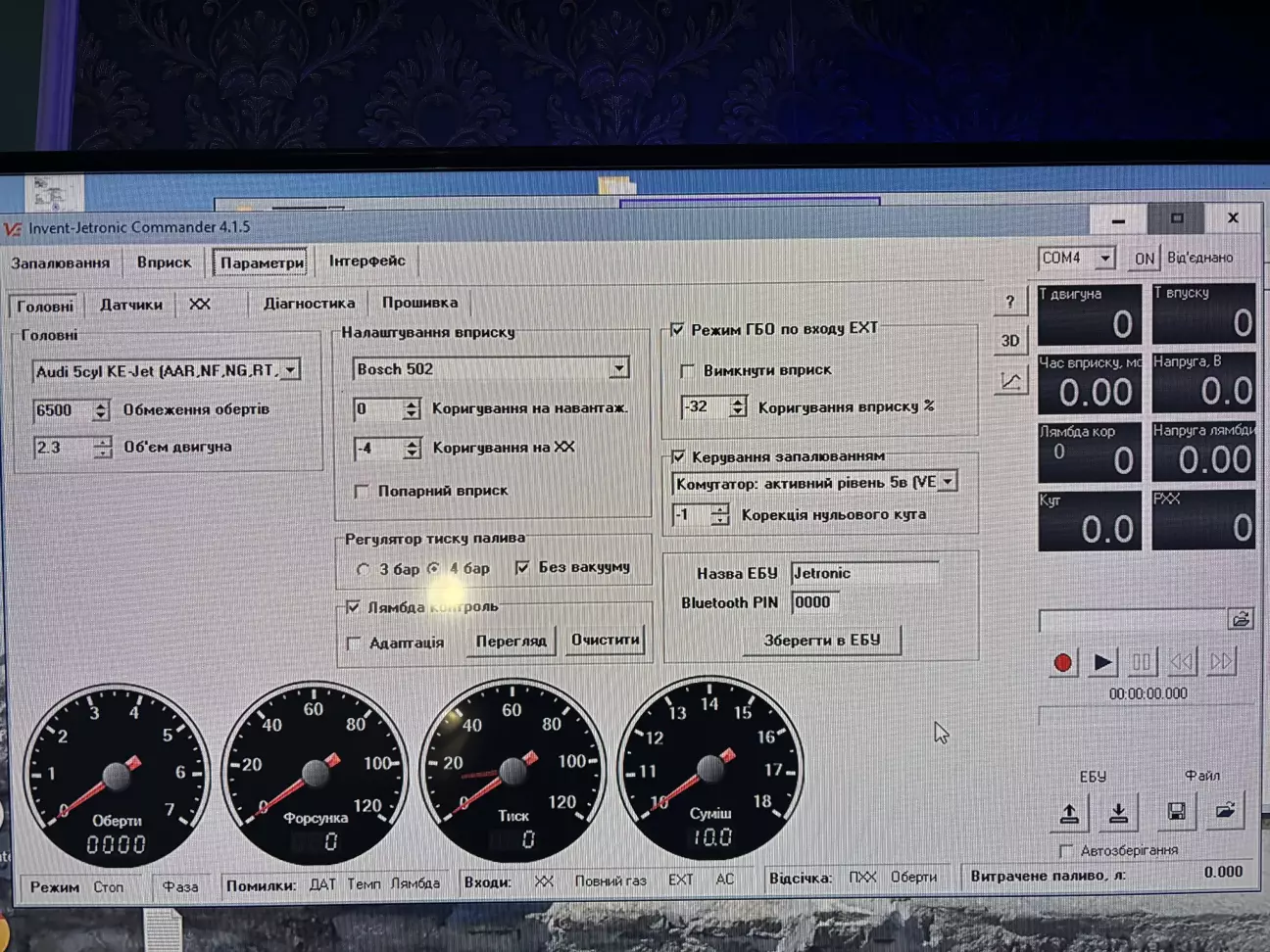Switch to the Діагностика tab
The height and width of the screenshot is (952, 1270).
[x=309, y=304]
